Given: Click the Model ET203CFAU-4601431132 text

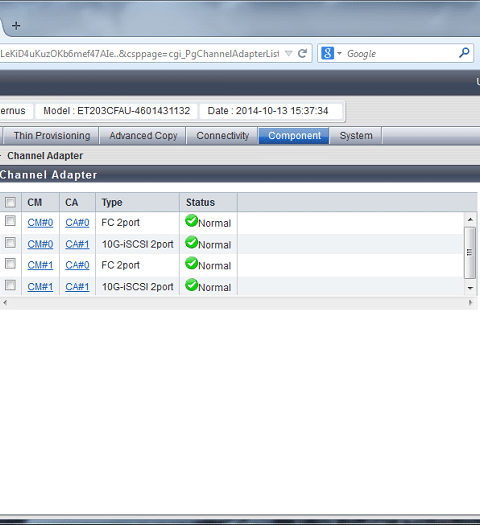Looking at the screenshot, I should click(117, 111).
